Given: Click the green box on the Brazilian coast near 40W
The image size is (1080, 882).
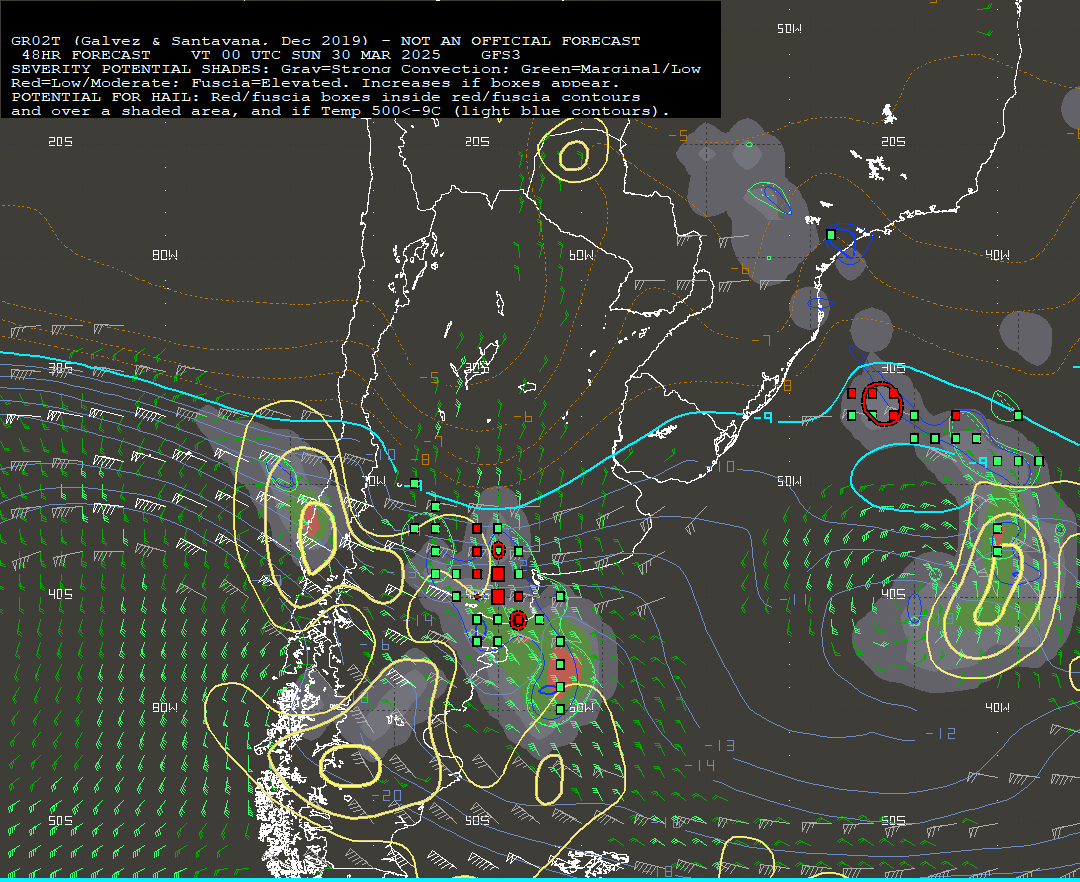Looking at the screenshot, I should pyautogui.click(x=831, y=235).
